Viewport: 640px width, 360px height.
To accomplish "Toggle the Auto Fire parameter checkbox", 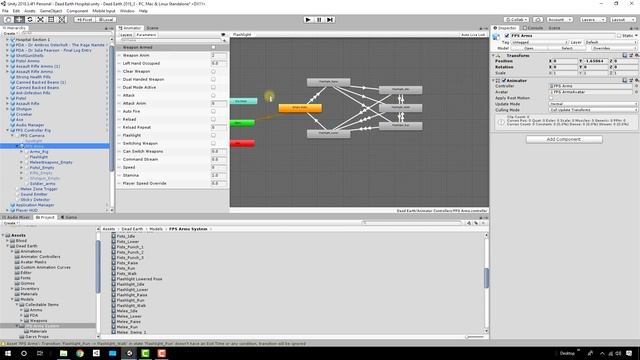I will coord(213,111).
